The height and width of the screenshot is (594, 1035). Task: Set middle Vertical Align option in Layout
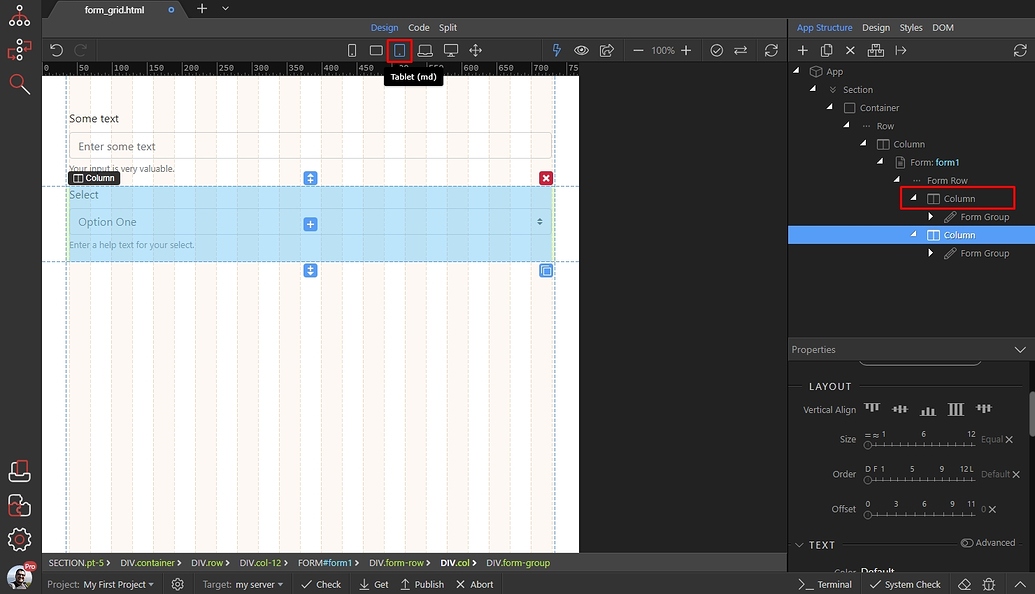(927, 408)
